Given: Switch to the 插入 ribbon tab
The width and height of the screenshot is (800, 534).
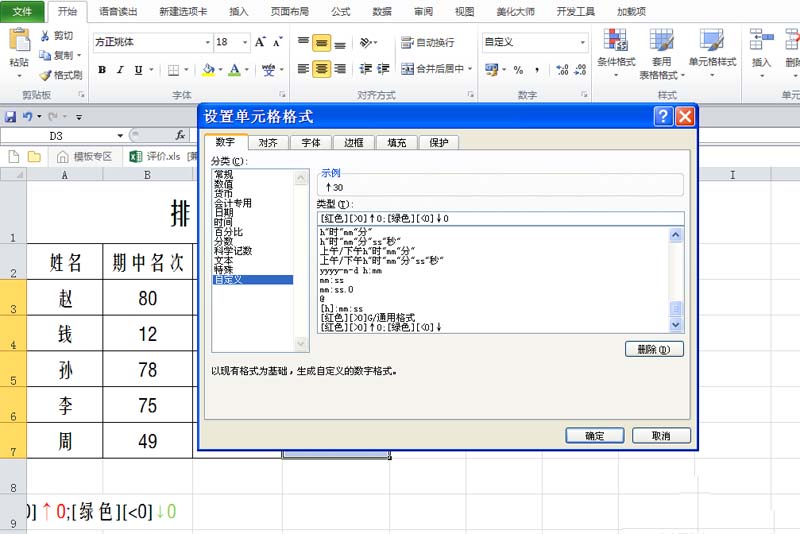Looking at the screenshot, I should [238, 11].
